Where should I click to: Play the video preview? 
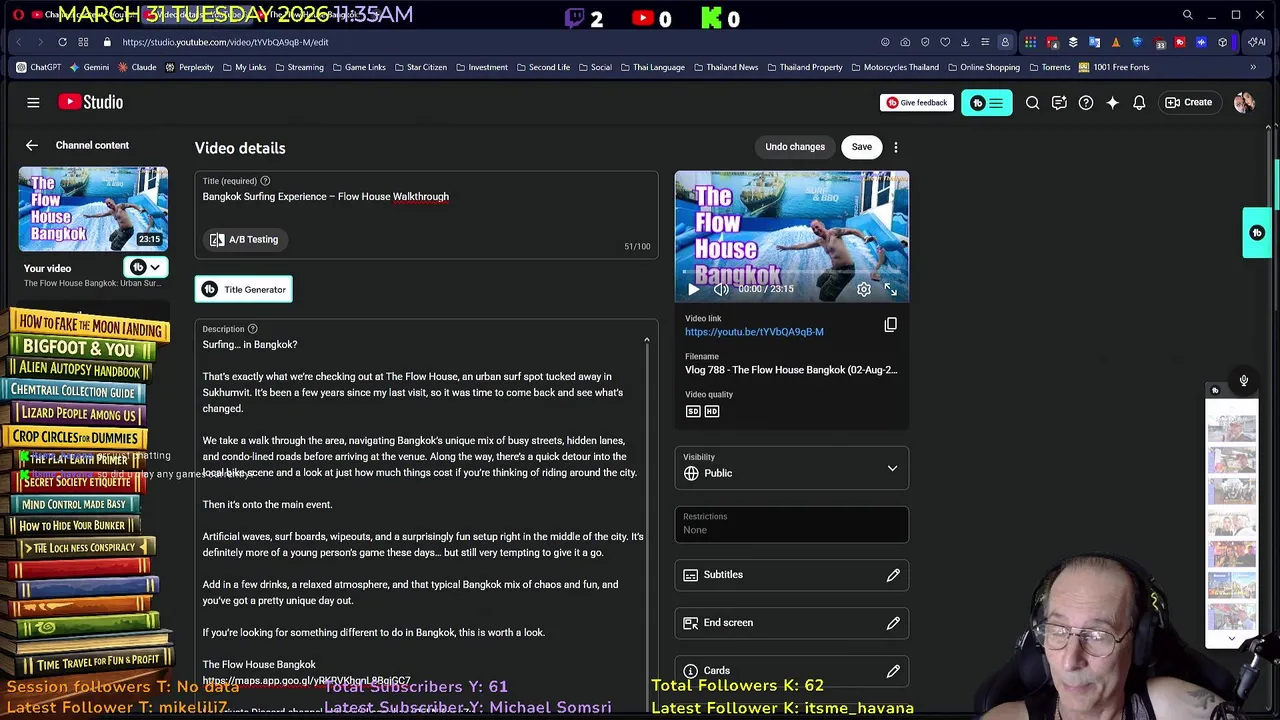coord(693,289)
